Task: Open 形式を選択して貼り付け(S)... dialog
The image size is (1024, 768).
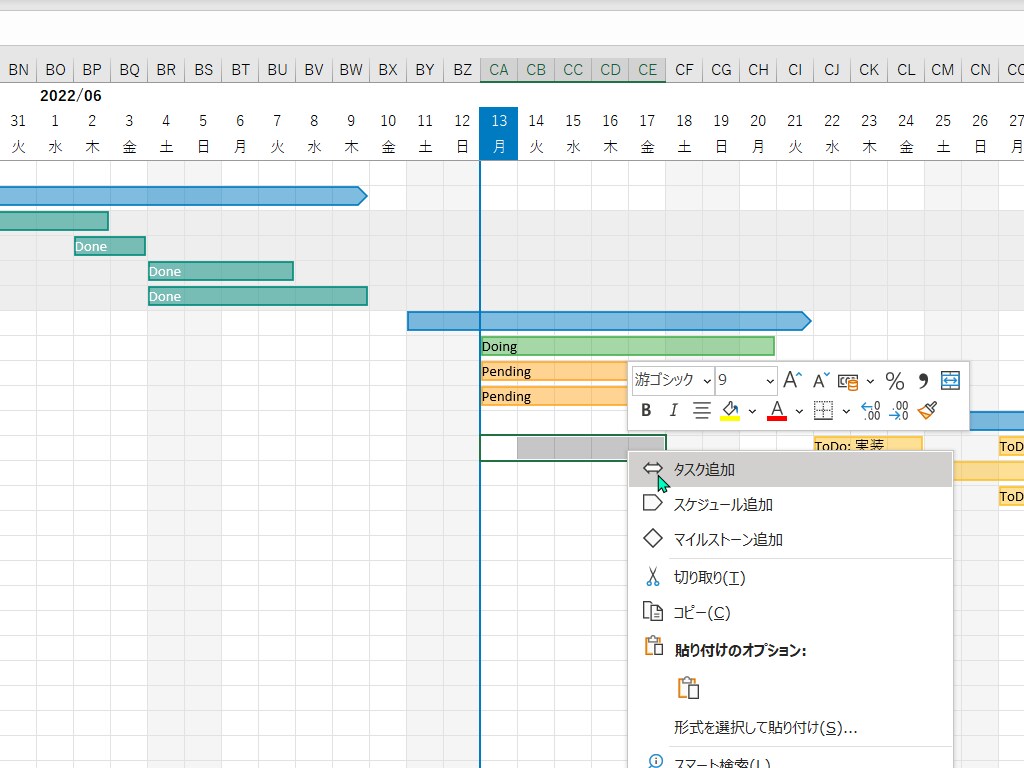Action: (790, 728)
